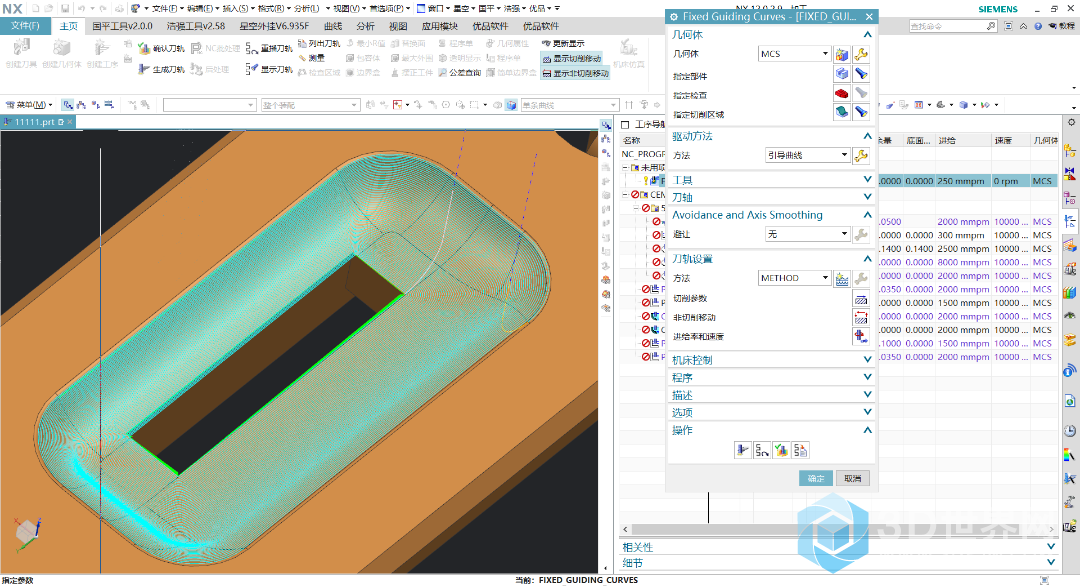Open the 单条曲线 selection filter dropdown

coord(570,105)
